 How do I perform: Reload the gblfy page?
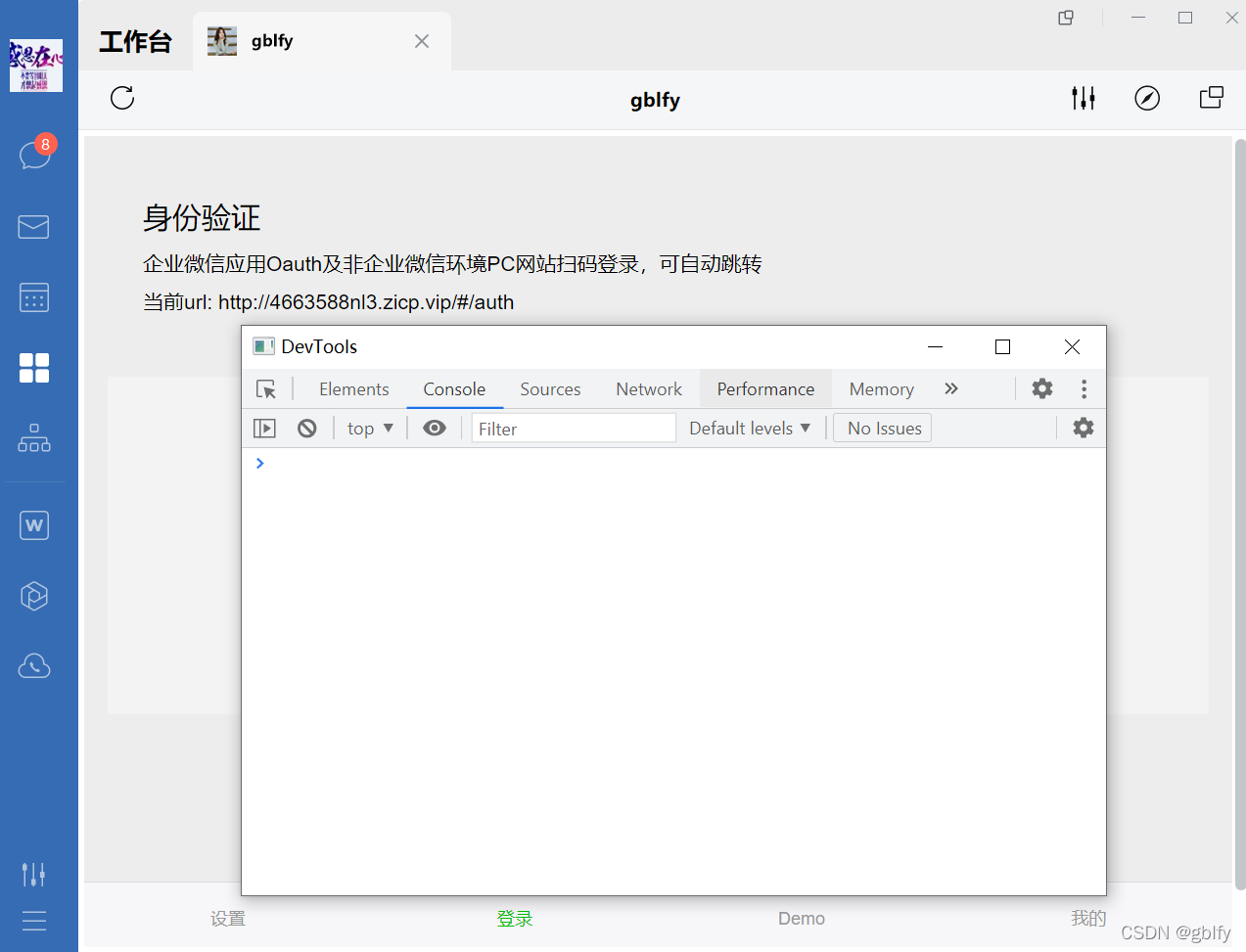pos(121,98)
